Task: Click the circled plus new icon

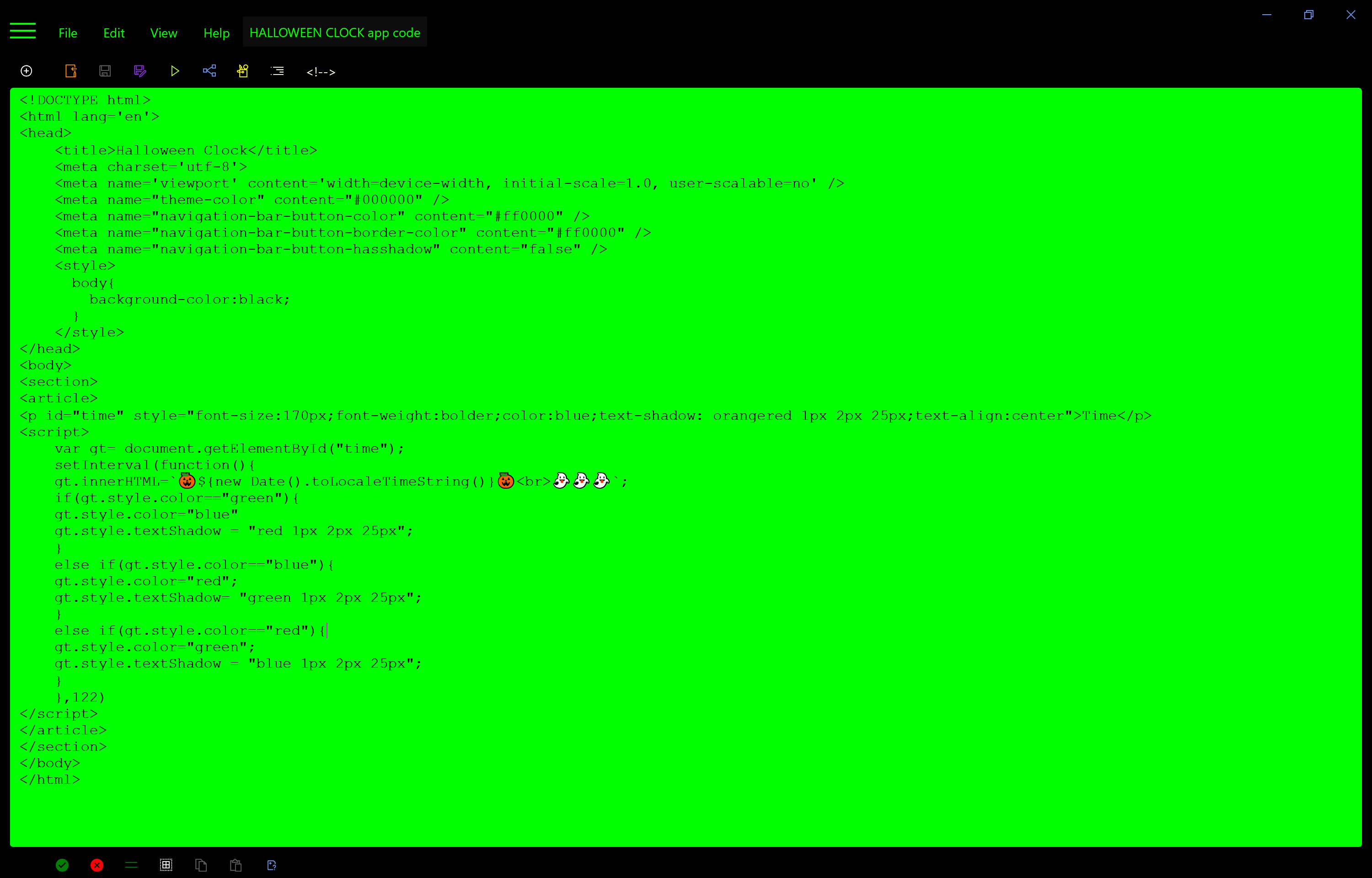Action: (x=26, y=71)
